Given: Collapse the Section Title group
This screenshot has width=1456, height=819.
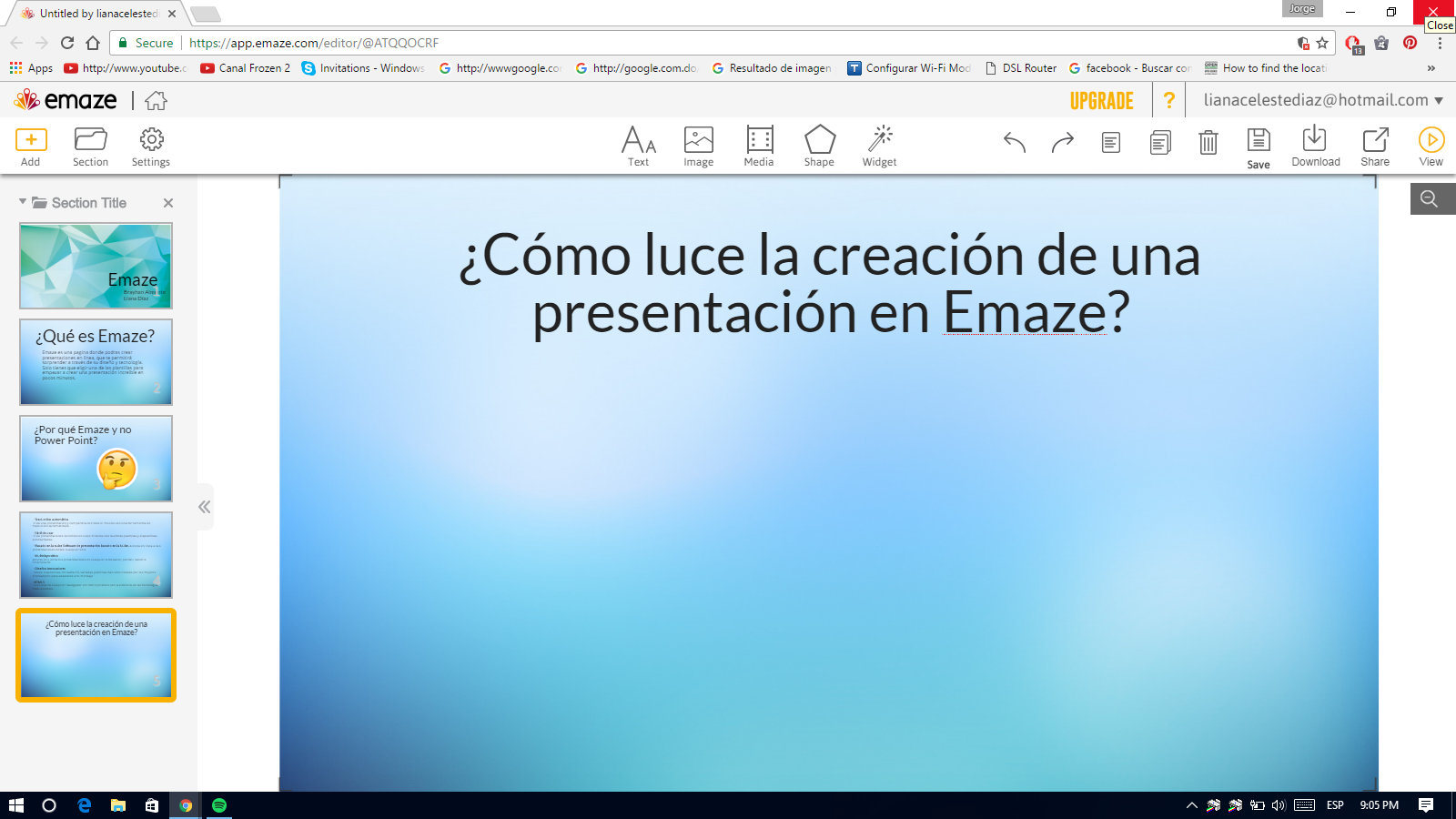Looking at the screenshot, I should click(23, 202).
